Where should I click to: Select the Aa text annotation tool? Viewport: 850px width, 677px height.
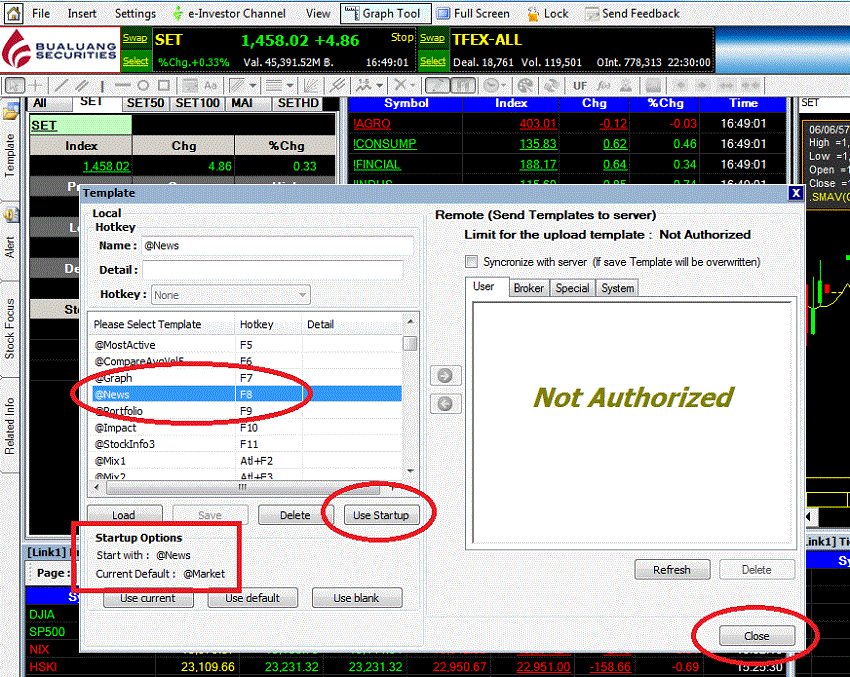tap(210, 86)
